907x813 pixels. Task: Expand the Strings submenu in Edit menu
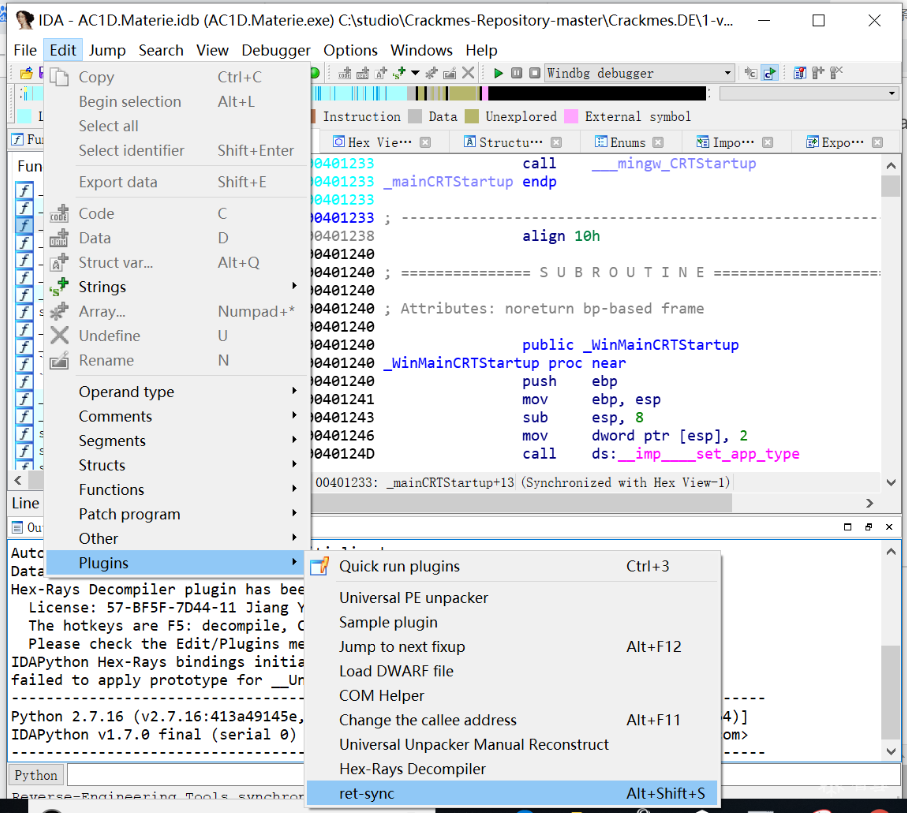point(176,287)
